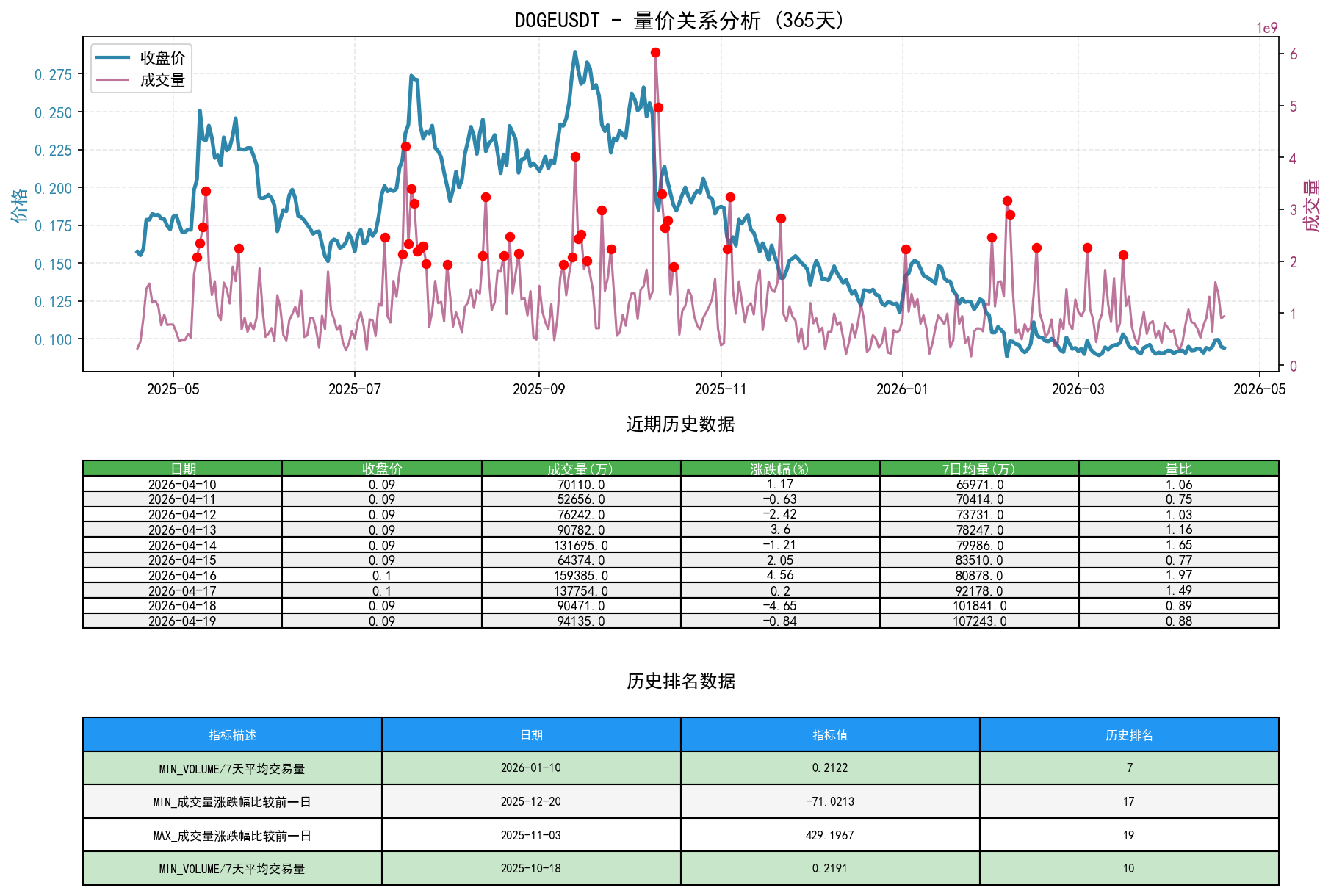Click the change cell -4.65

(780, 606)
